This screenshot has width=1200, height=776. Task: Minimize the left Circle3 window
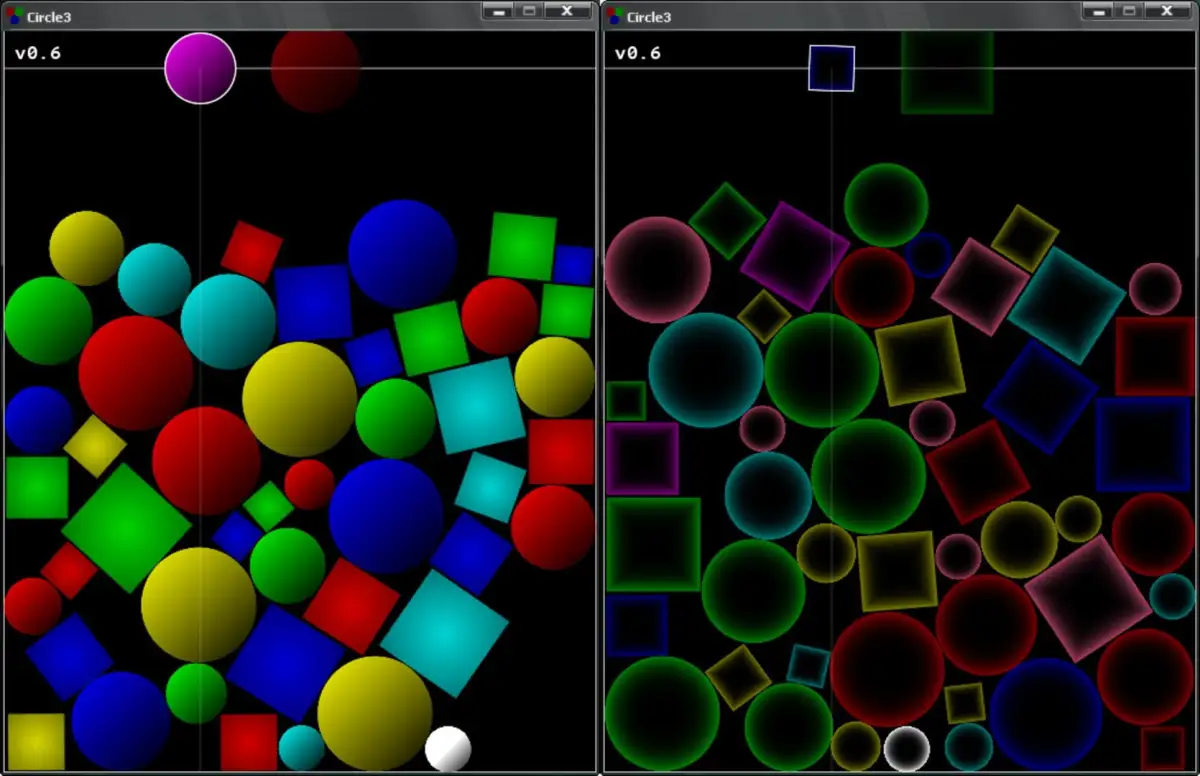click(x=497, y=12)
